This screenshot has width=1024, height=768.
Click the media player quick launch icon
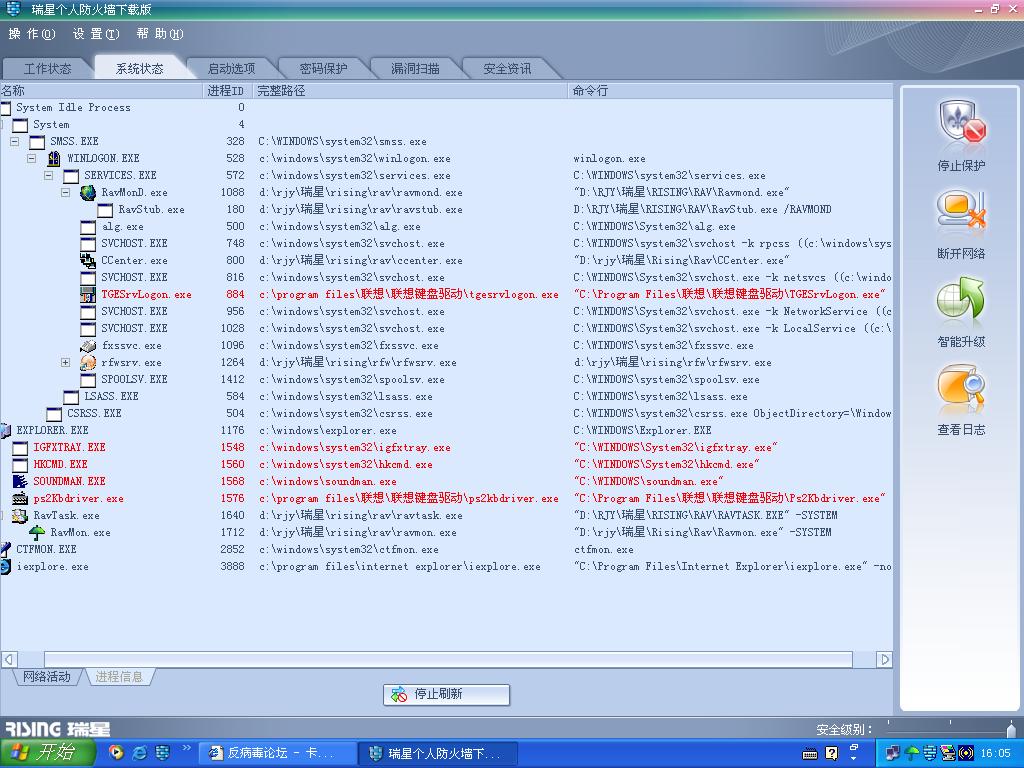point(116,752)
